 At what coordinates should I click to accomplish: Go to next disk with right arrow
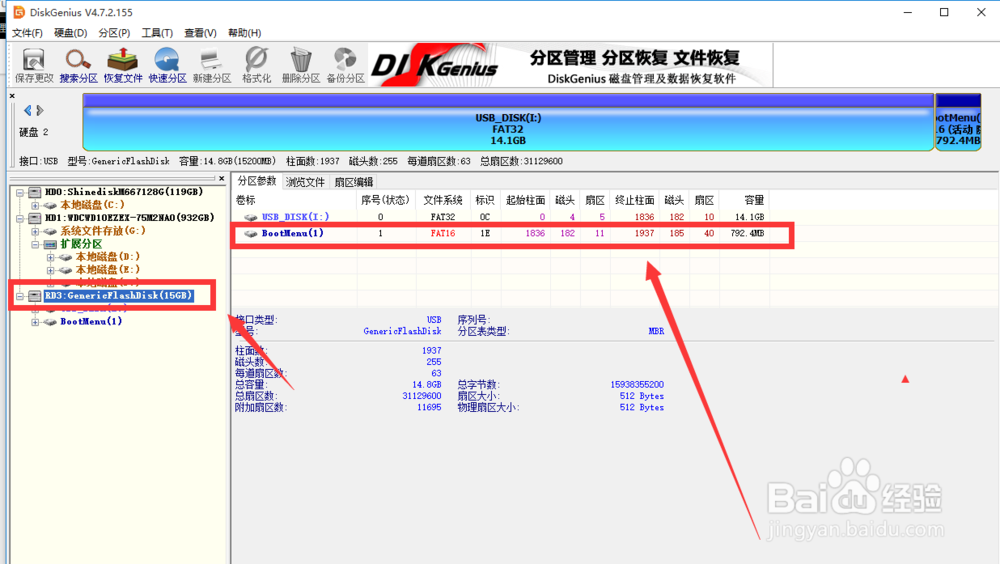point(40,110)
